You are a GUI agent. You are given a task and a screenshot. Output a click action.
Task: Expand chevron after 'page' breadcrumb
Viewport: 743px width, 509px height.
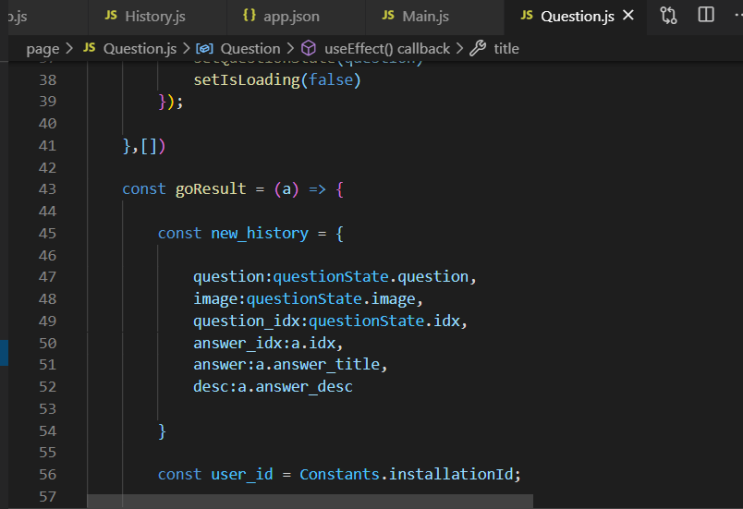tap(70, 48)
